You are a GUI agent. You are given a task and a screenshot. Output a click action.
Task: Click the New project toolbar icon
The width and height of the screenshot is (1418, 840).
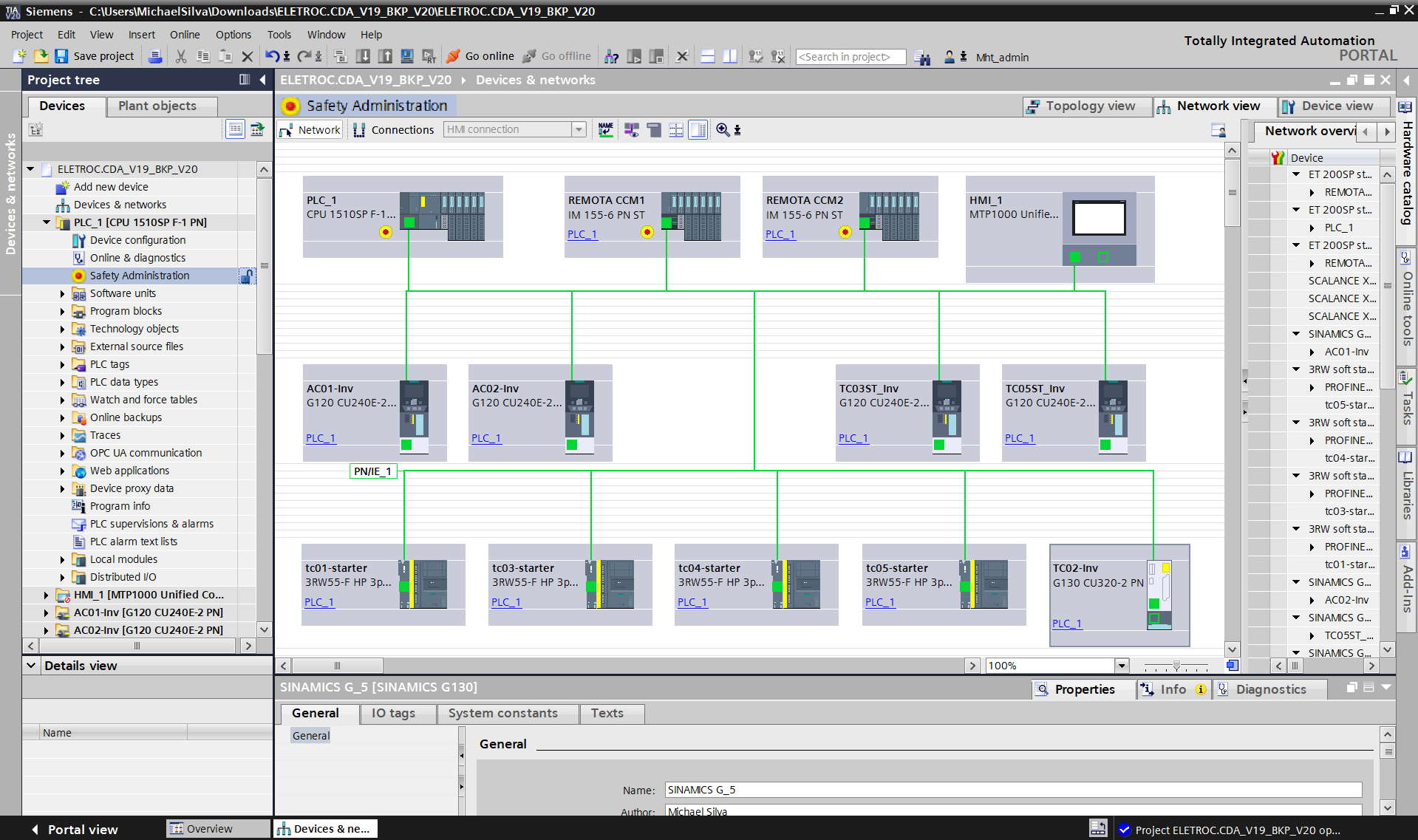pyautogui.click(x=20, y=56)
